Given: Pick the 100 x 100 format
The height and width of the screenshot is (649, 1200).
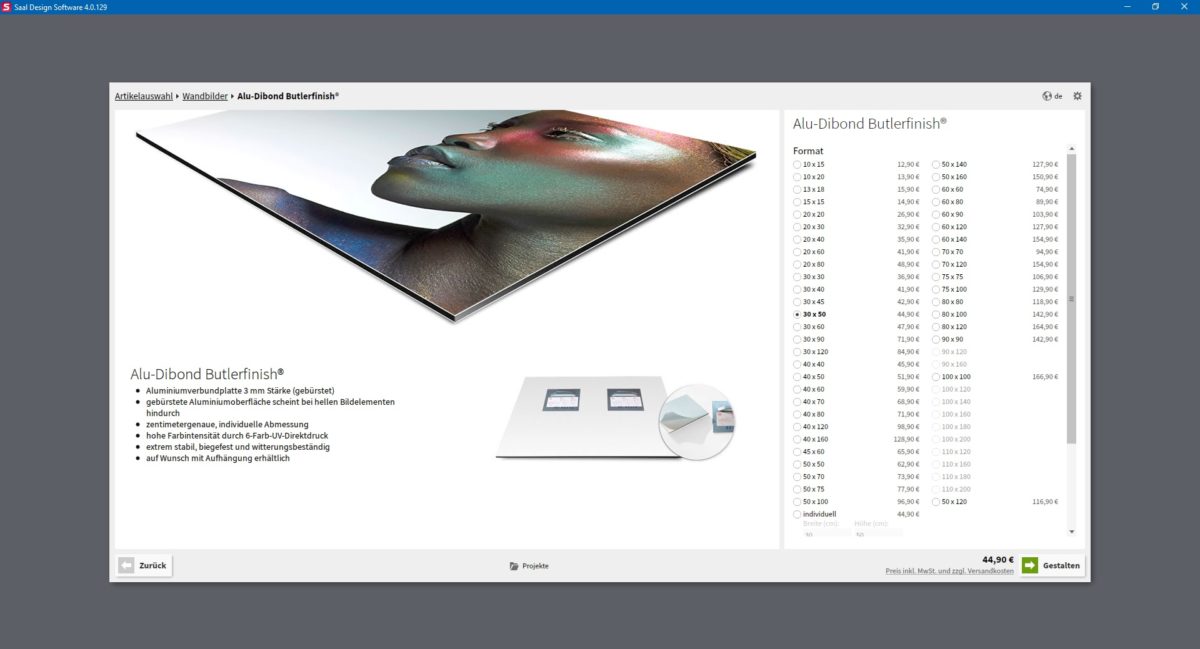Looking at the screenshot, I should 936,377.
